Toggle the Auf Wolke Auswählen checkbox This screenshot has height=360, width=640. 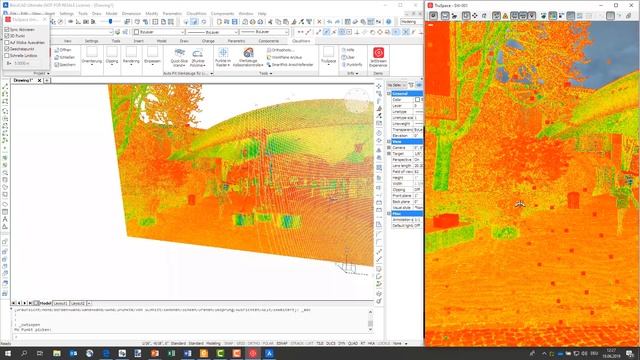tap(7, 42)
